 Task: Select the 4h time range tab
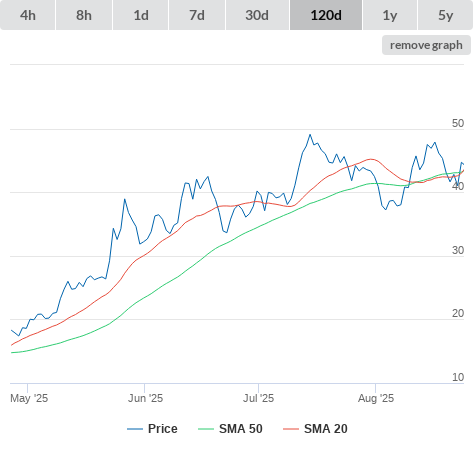pos(28,15)
